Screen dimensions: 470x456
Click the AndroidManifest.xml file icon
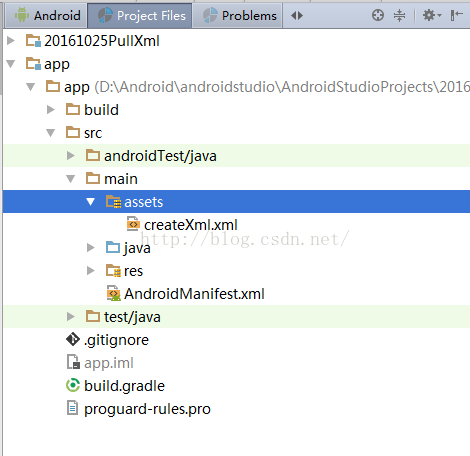pyautogui.click(x=113, y=293)
